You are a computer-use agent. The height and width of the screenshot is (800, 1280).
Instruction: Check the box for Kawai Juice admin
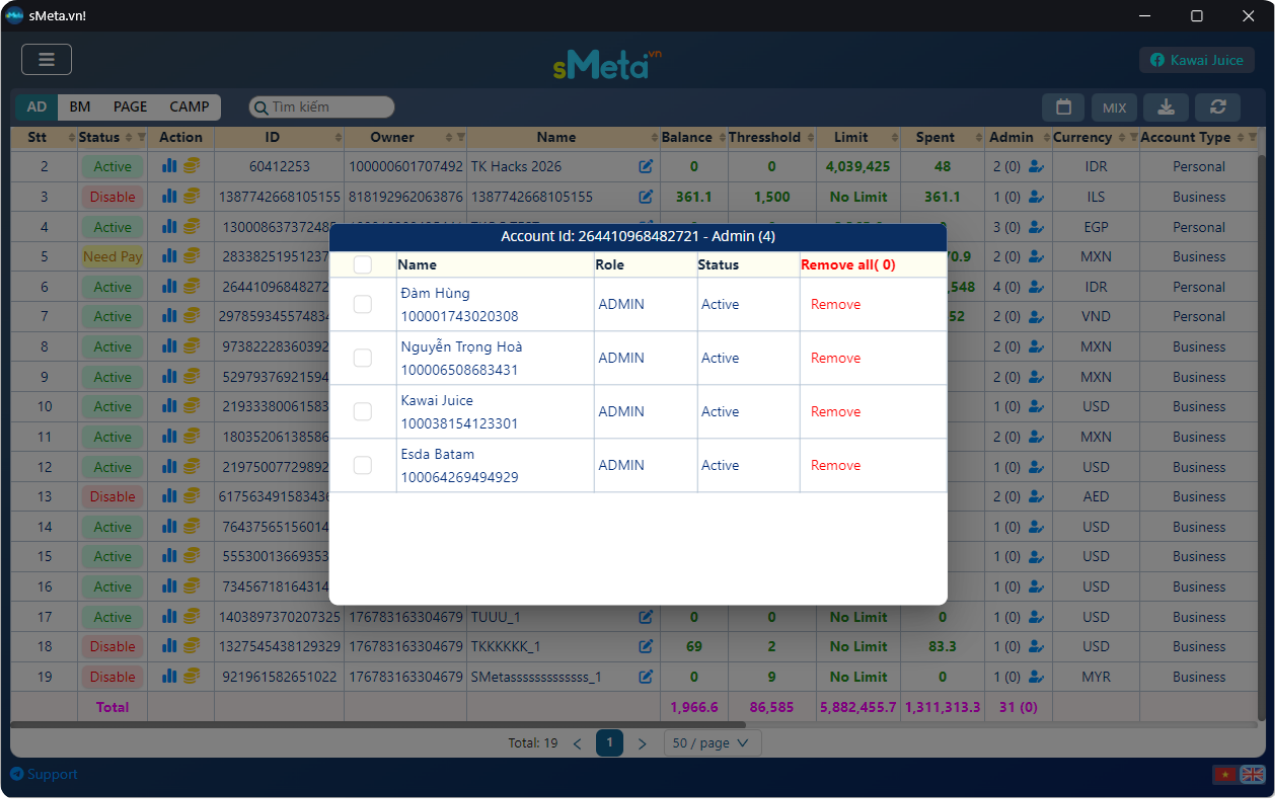click(363, 412)
